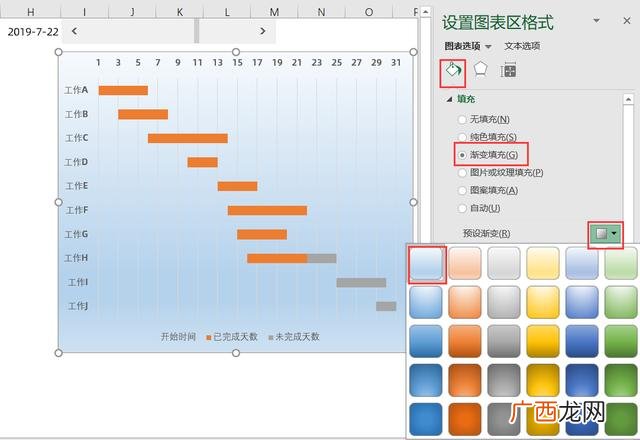
Task: Select the orange bar for 工作C
Action: pyautogui.click(x=188, y=138)
